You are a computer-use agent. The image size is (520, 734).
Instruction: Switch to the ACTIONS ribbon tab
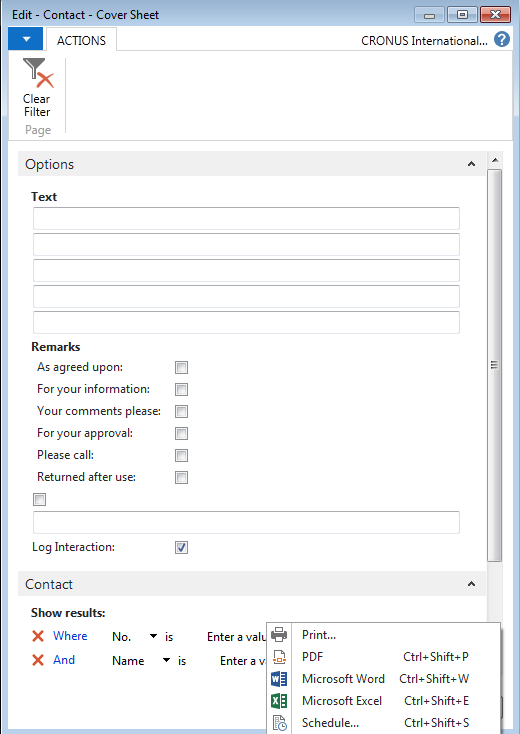click(x=81, y=41)
